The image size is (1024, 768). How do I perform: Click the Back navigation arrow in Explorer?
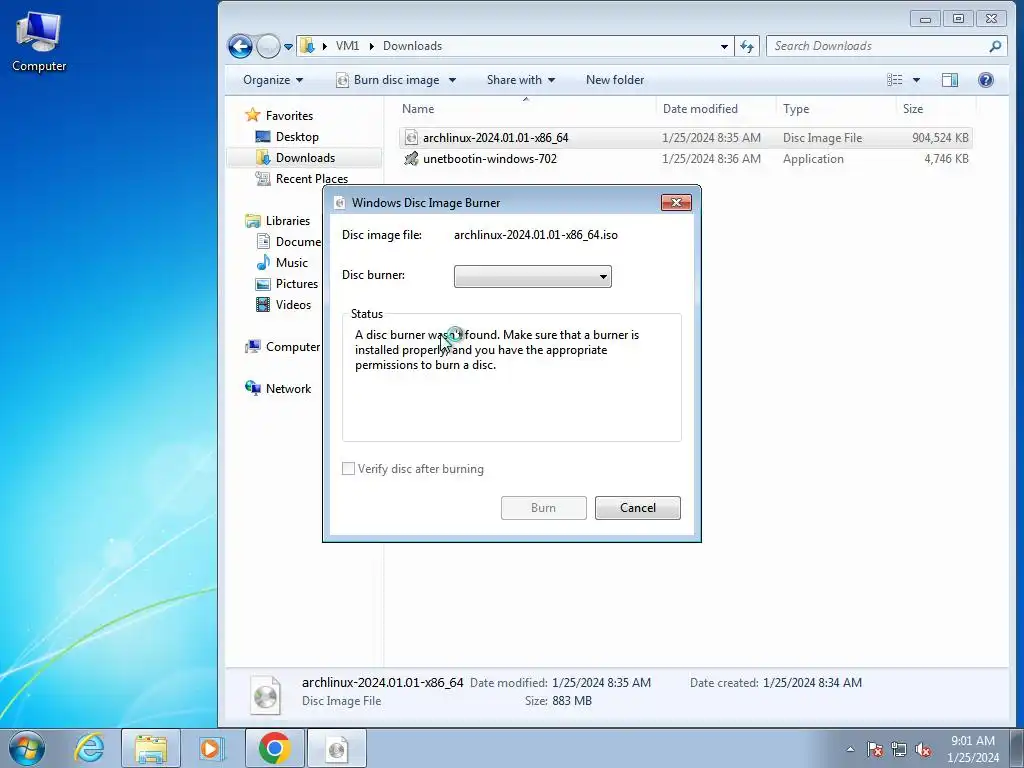(x=240, y=46)
